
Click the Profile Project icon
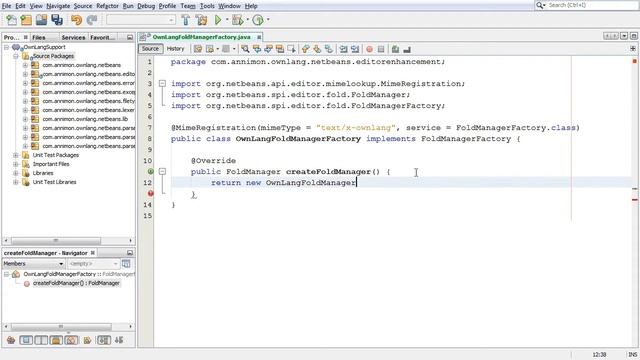(258, 20)
